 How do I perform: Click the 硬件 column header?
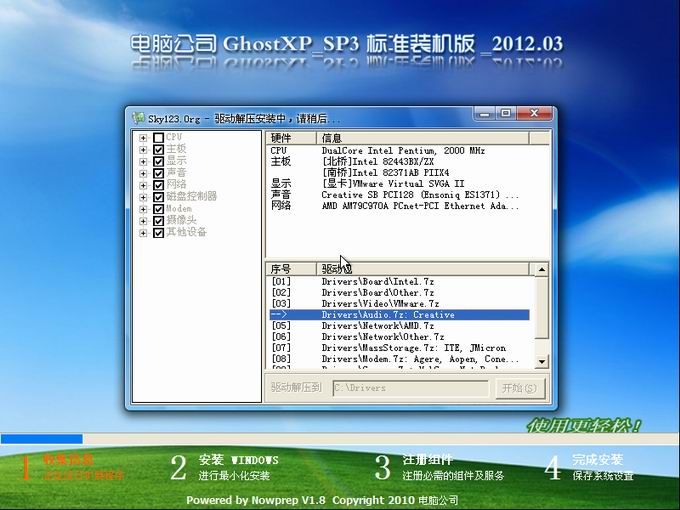pos(291,138)
